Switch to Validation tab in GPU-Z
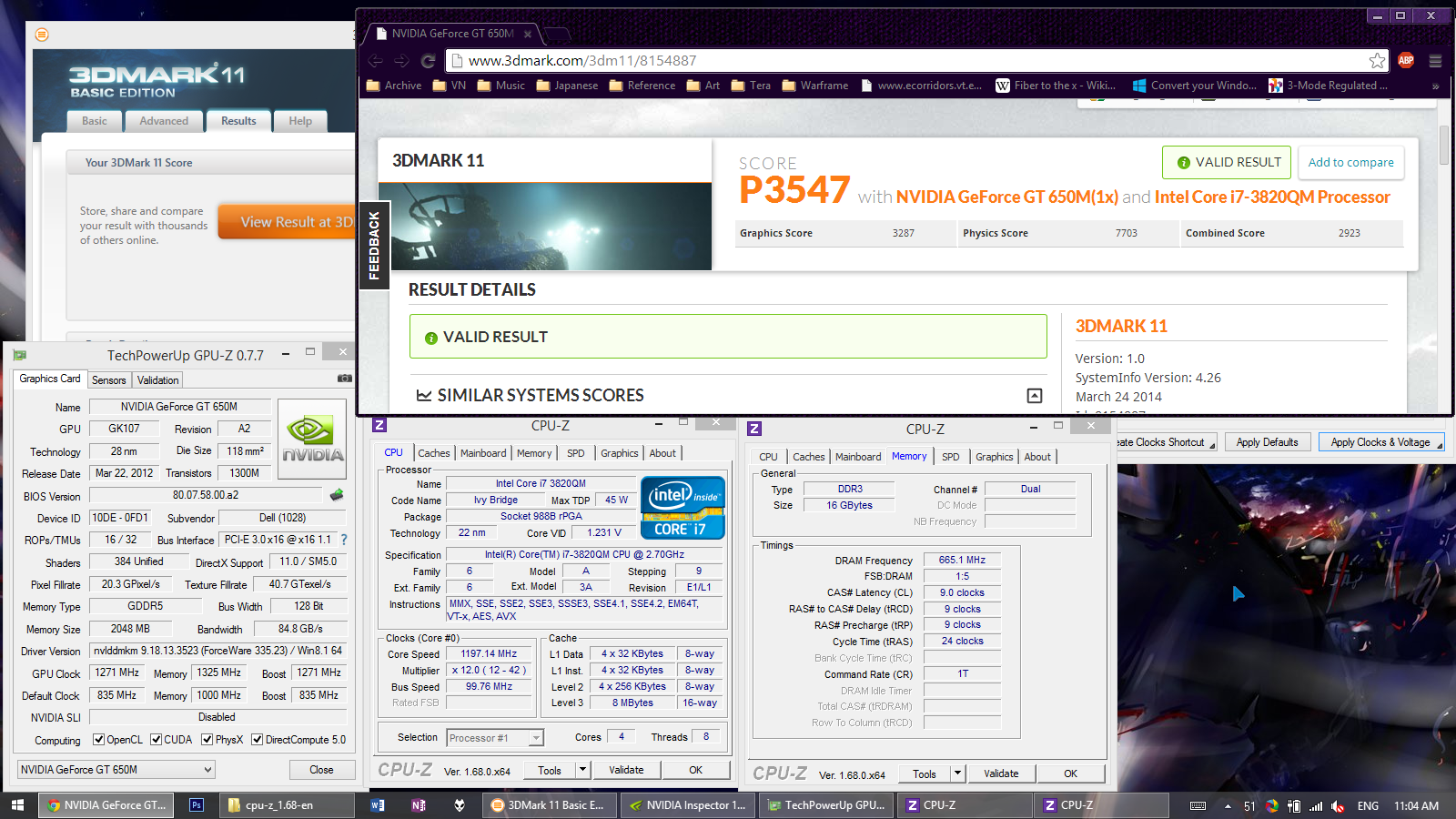This screenshot has height=819, width=1456. point(157,380)
